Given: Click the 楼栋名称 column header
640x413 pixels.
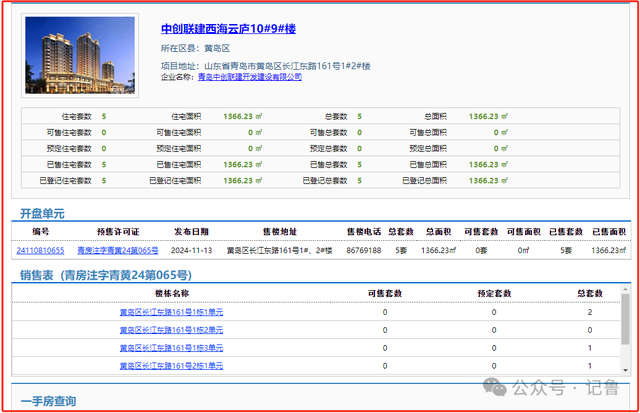Looking at the screenshot, I should click(x=172, y=293).
